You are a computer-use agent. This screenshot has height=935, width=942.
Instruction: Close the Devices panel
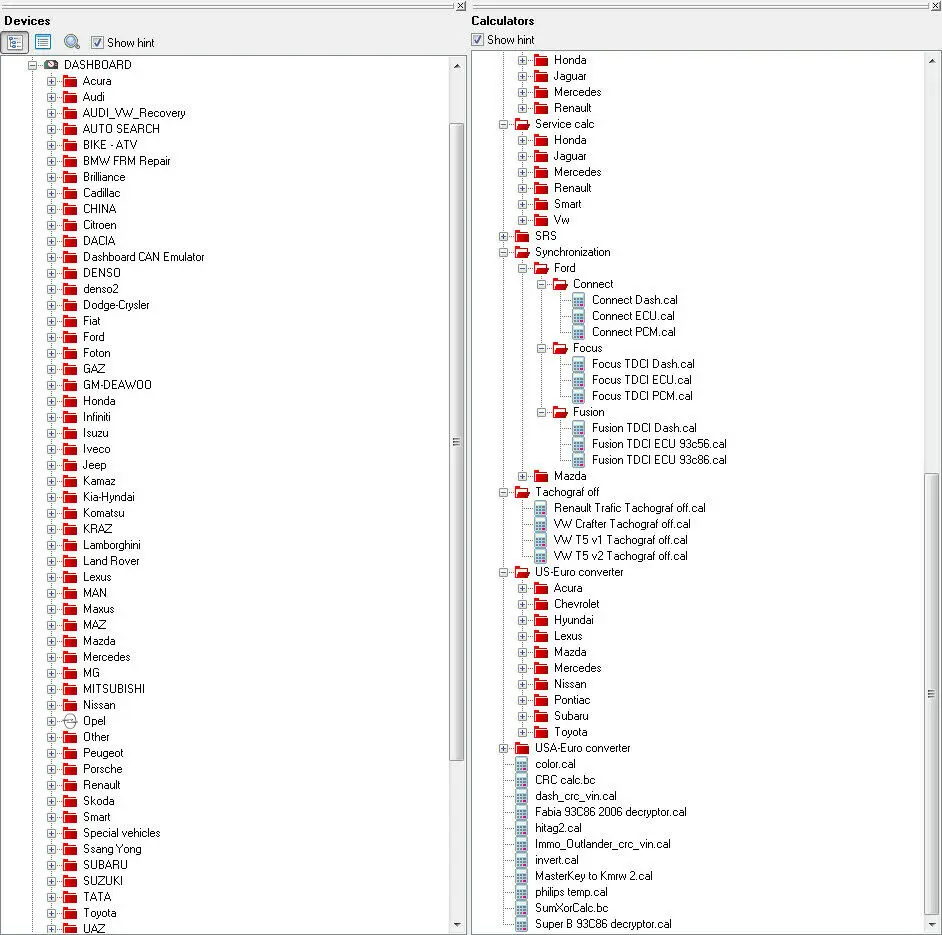pos(461,5)
